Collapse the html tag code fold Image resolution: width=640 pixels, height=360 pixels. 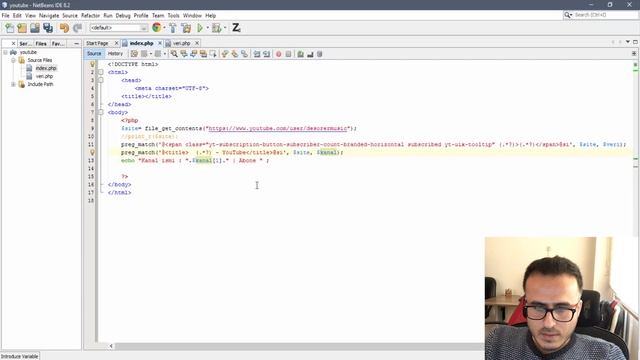click(101, 72)
